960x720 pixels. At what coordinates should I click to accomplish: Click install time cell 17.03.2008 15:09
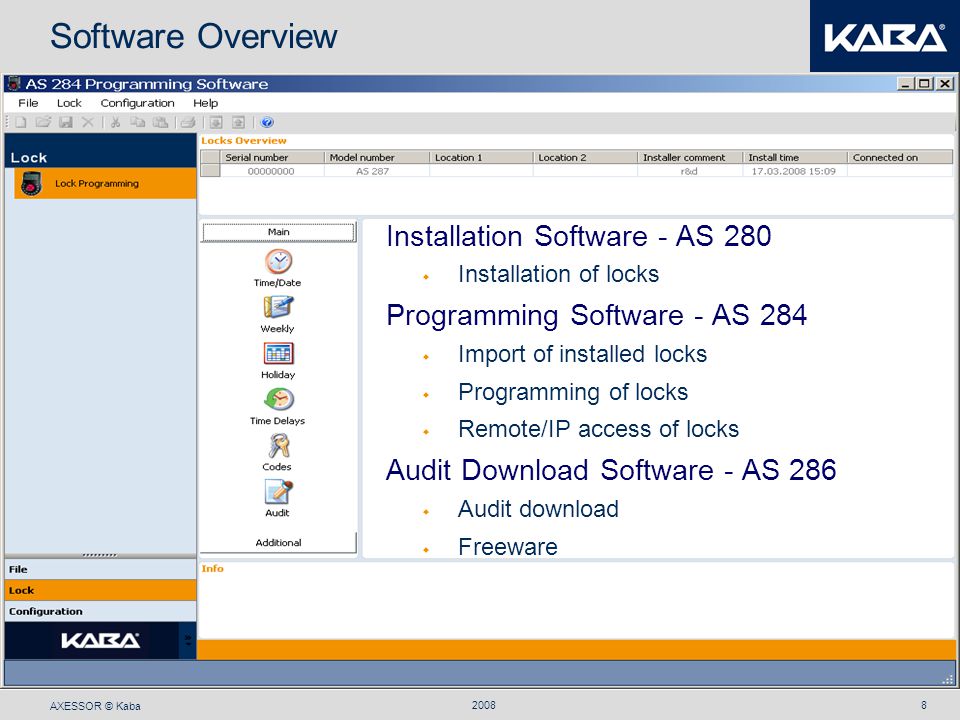(x=793, y=171)
